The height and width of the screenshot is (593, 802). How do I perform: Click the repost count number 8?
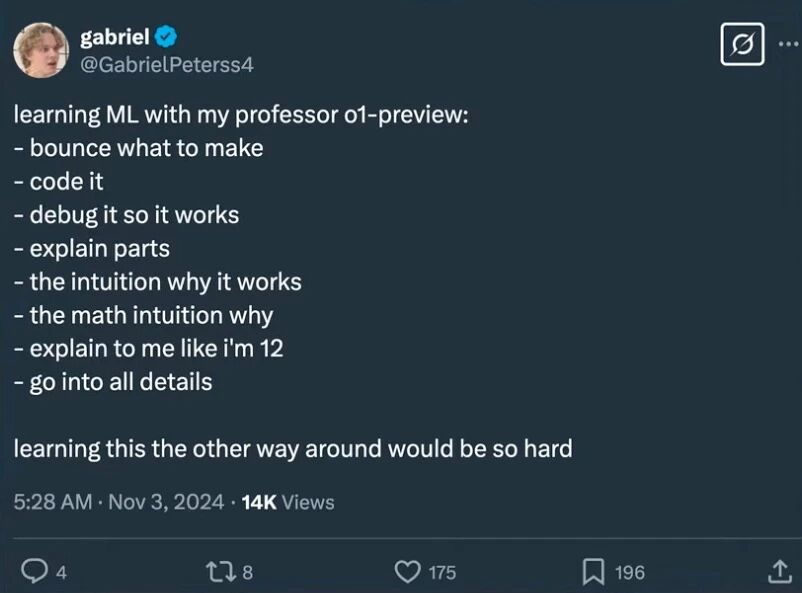point(247,572)
